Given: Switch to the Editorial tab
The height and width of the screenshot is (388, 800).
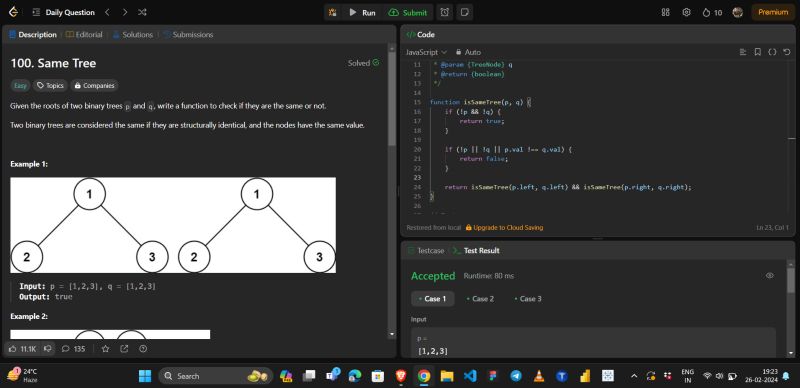Looking at the screenshot, I should (84, 35).
